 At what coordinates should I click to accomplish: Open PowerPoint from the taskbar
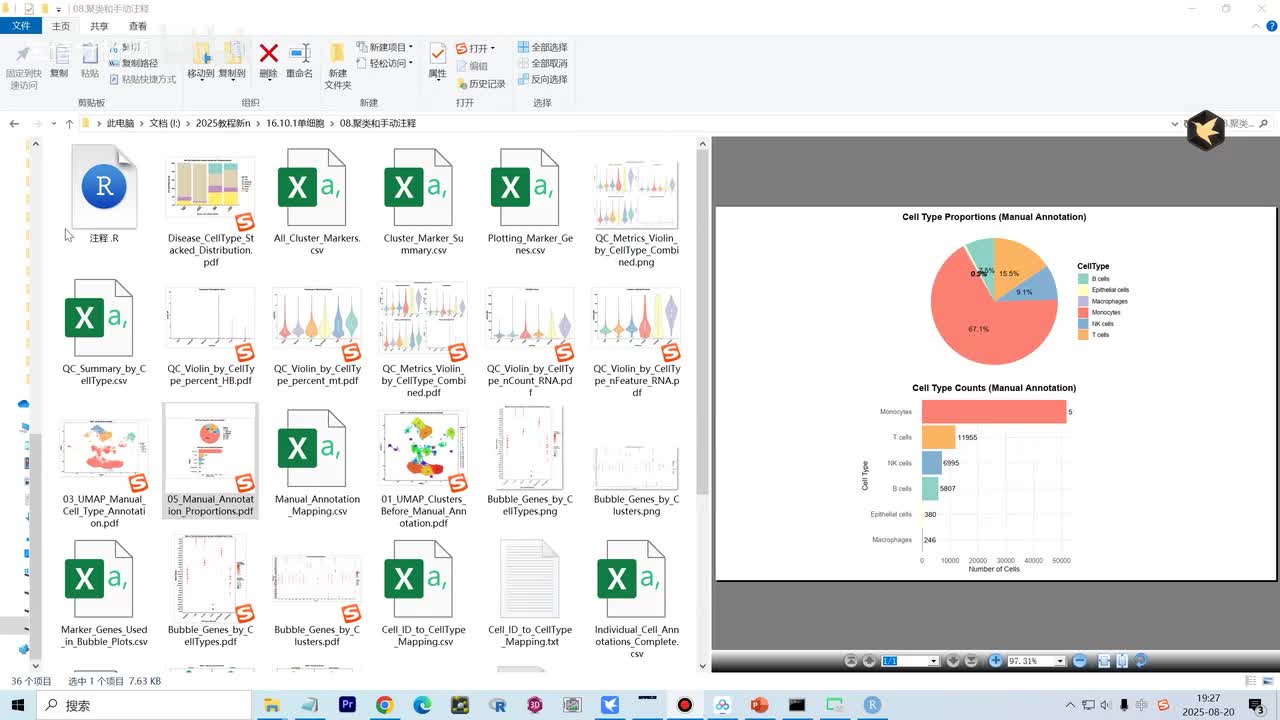759,705
